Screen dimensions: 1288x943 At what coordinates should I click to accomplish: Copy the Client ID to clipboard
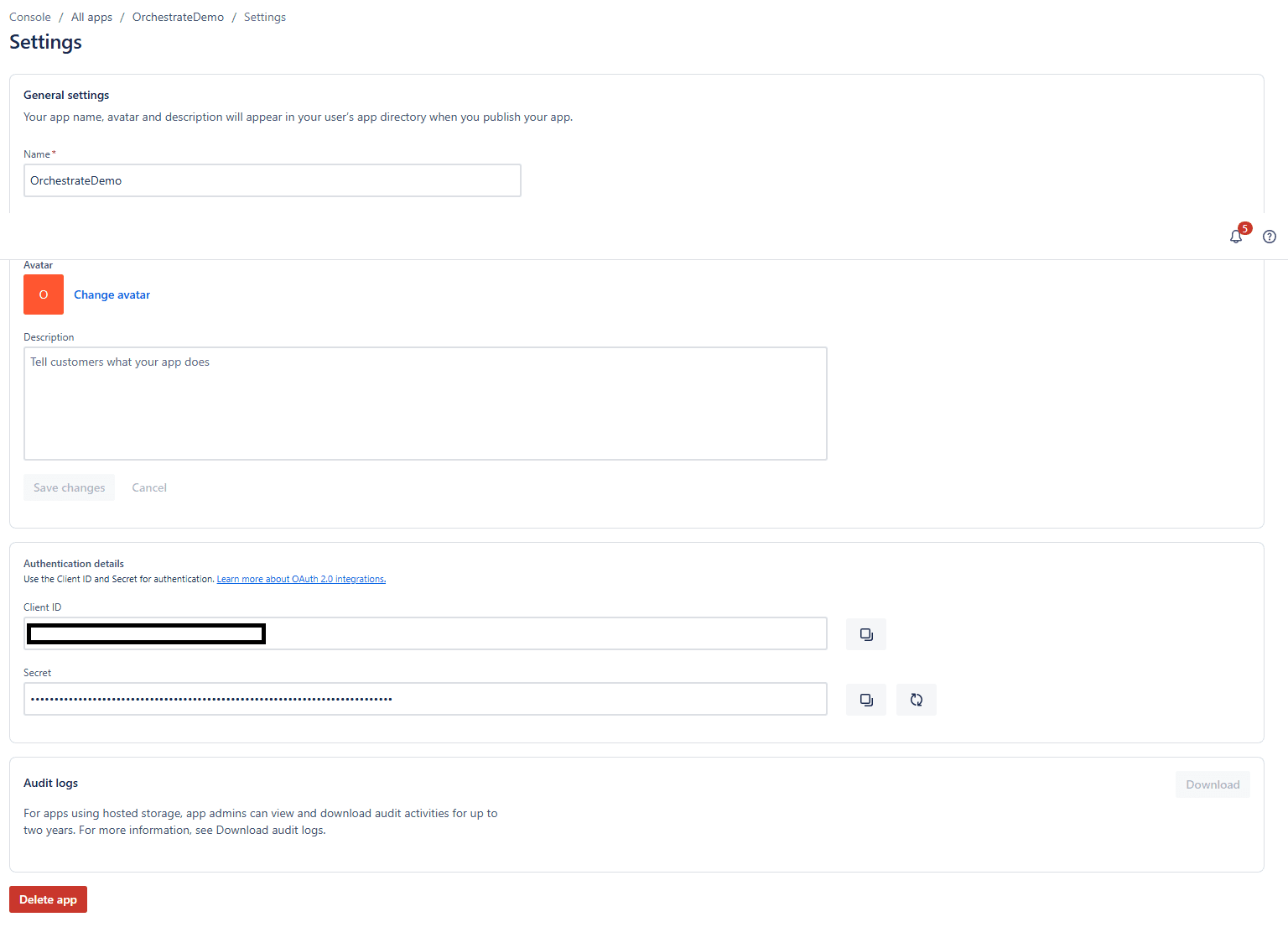(865, 633)
